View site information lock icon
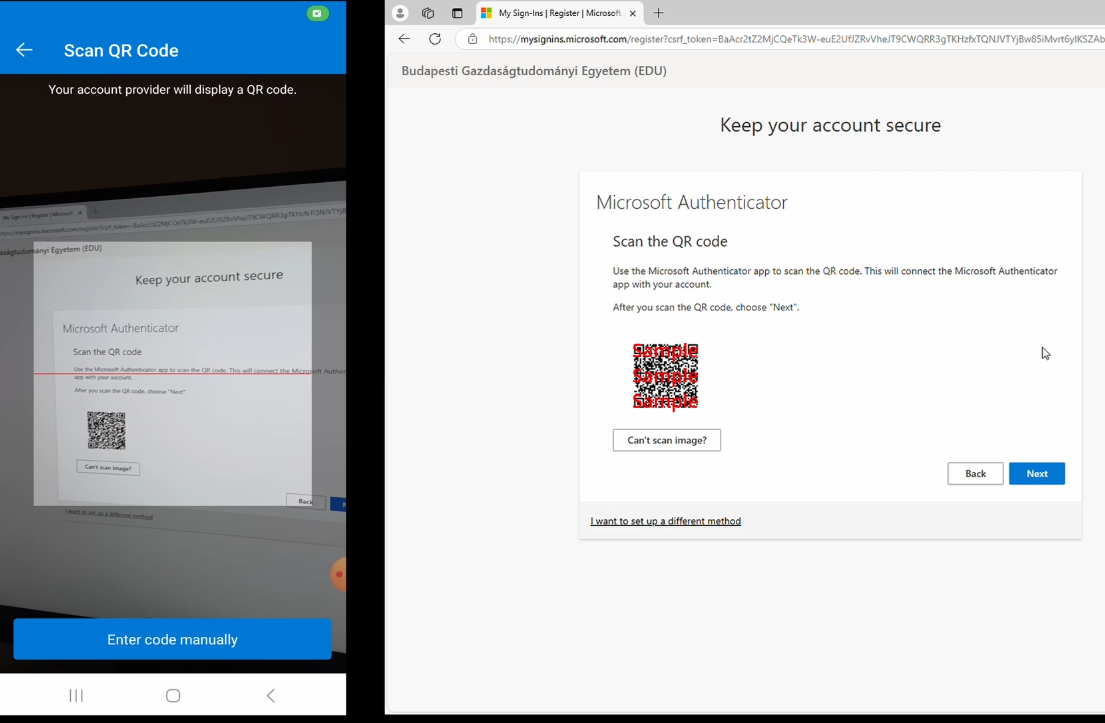The image size is (1105, 723). 472,39
